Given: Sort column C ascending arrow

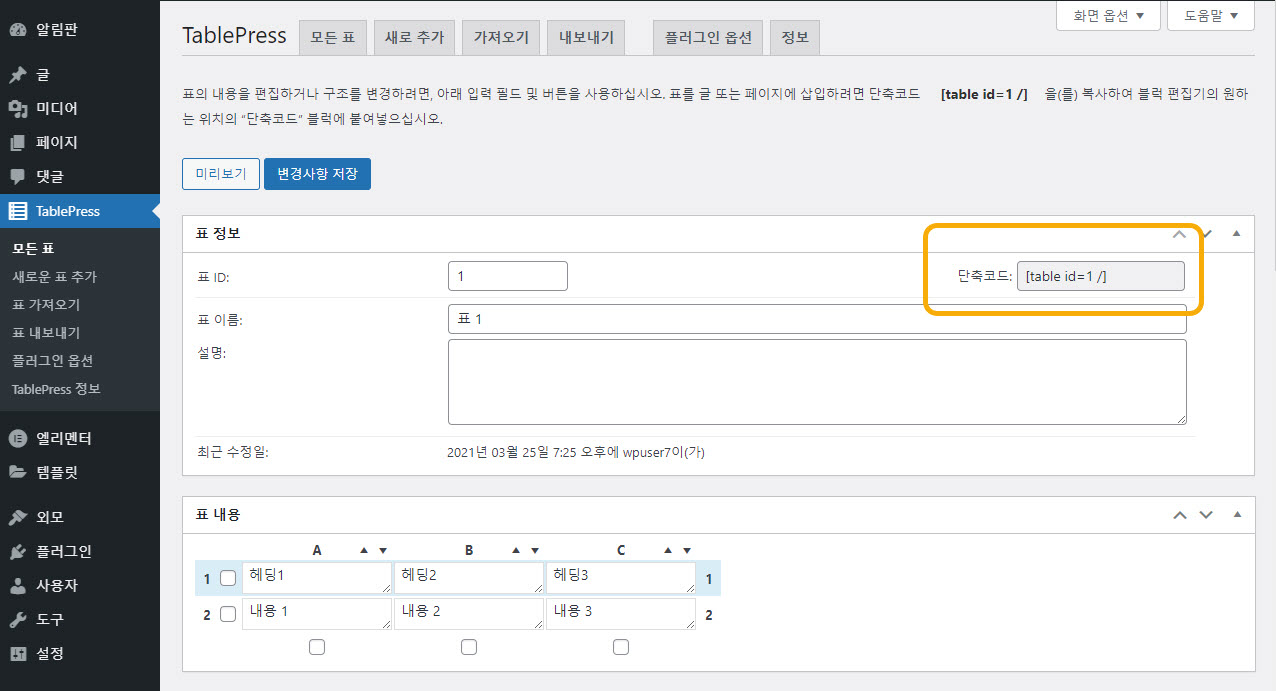Looking at the screenshot, I should (668, 551).
